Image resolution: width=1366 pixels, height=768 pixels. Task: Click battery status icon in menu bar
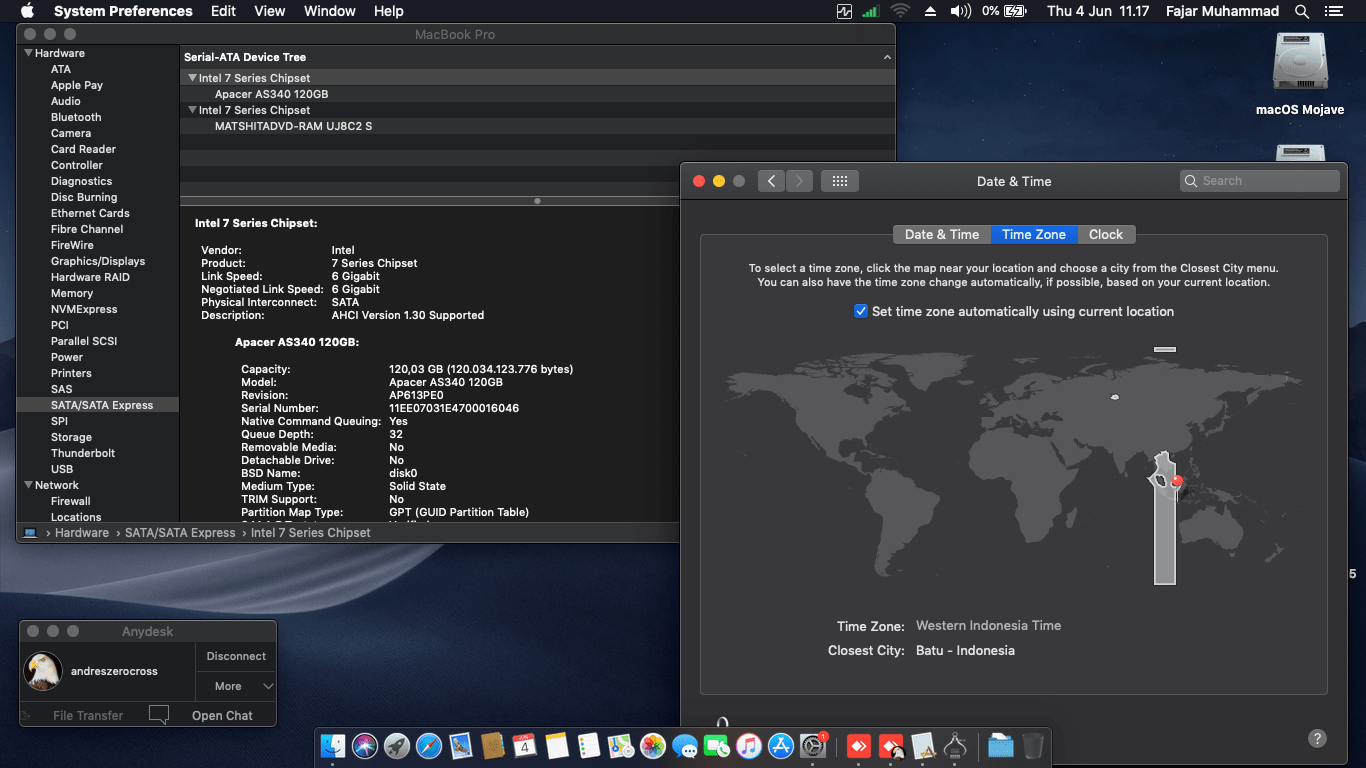tap(1016, 12)
